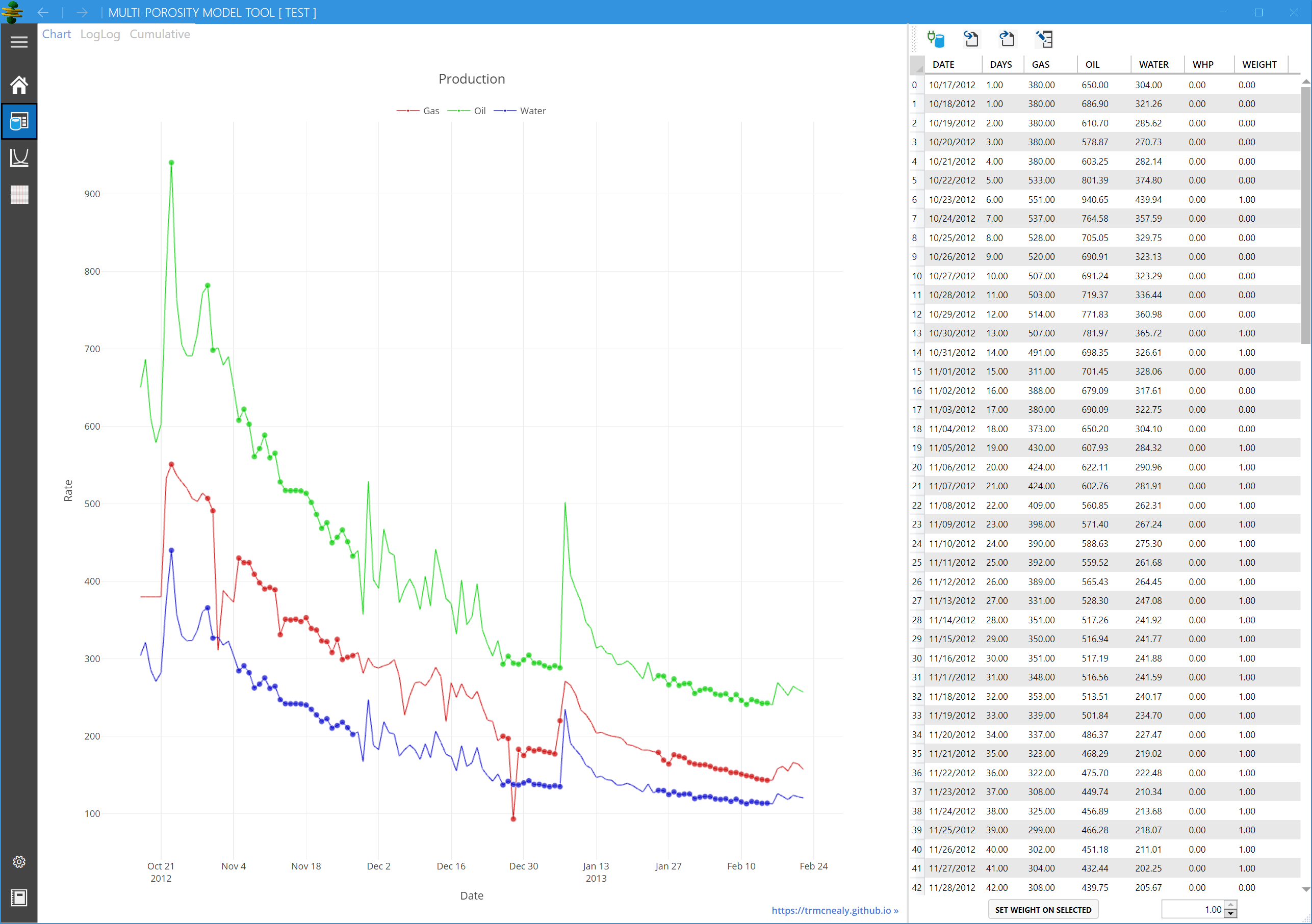Open the hamburger menu in the sidebar
1312x924 pixels.
(19, 42)
